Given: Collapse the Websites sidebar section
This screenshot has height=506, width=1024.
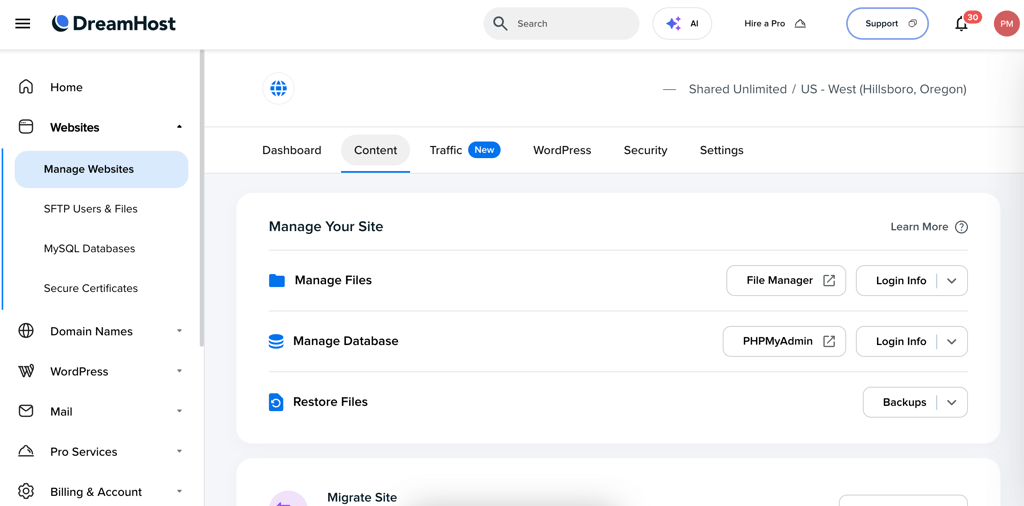Looking at the screenshot, I should pos(180,127).
